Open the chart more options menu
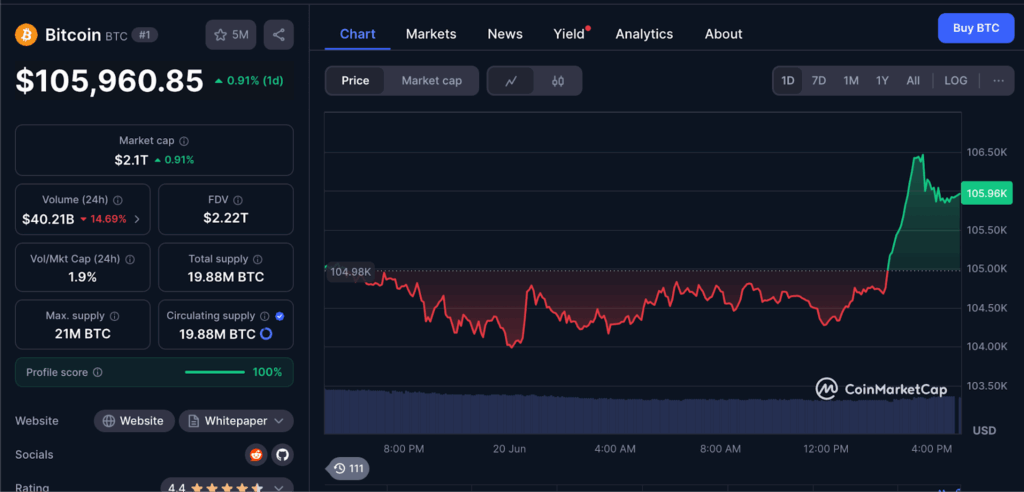Image resolution: width=1024 pixels, height=492 pixels. [x=998, y=81]
